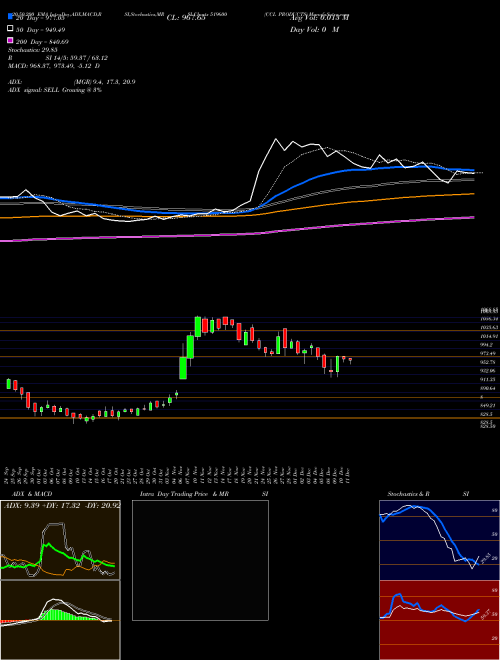Click the 849.21 price axis label
Image resolution: width=500 pixels, height=660 pixels.
click(x=488, y=405)
